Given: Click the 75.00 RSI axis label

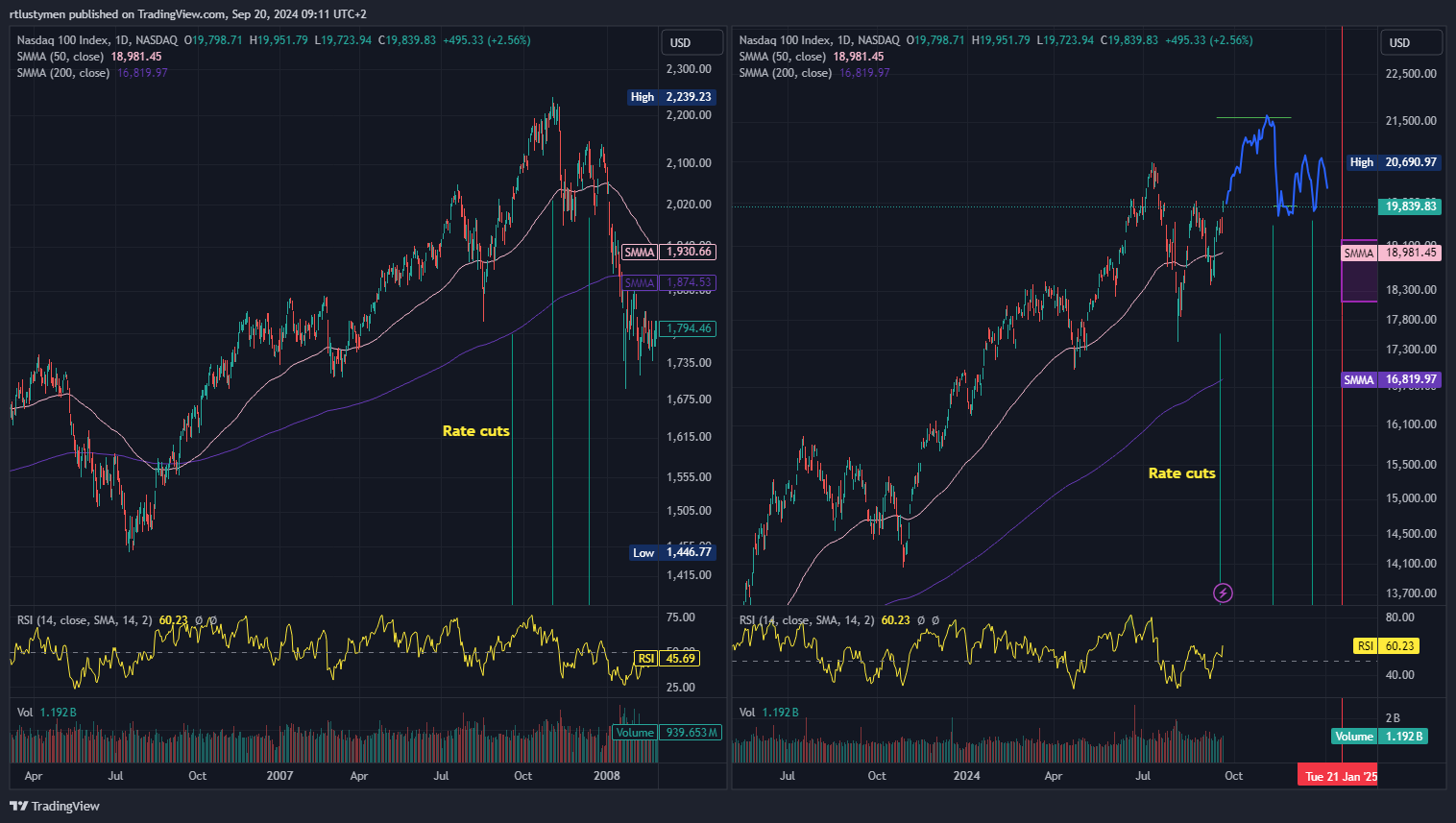Looking at the screenshot, I should (680, 617).
